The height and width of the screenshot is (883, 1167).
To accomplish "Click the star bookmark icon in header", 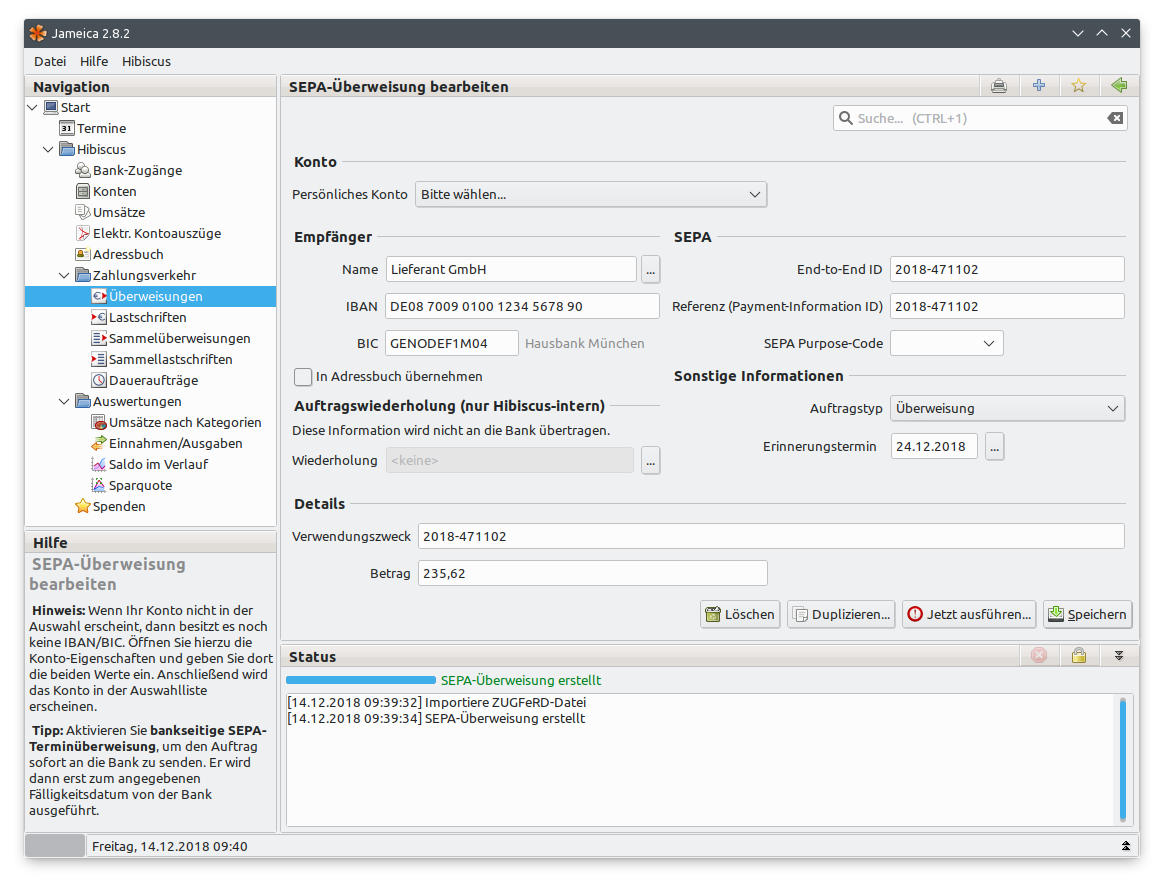I will point(1078,86).
